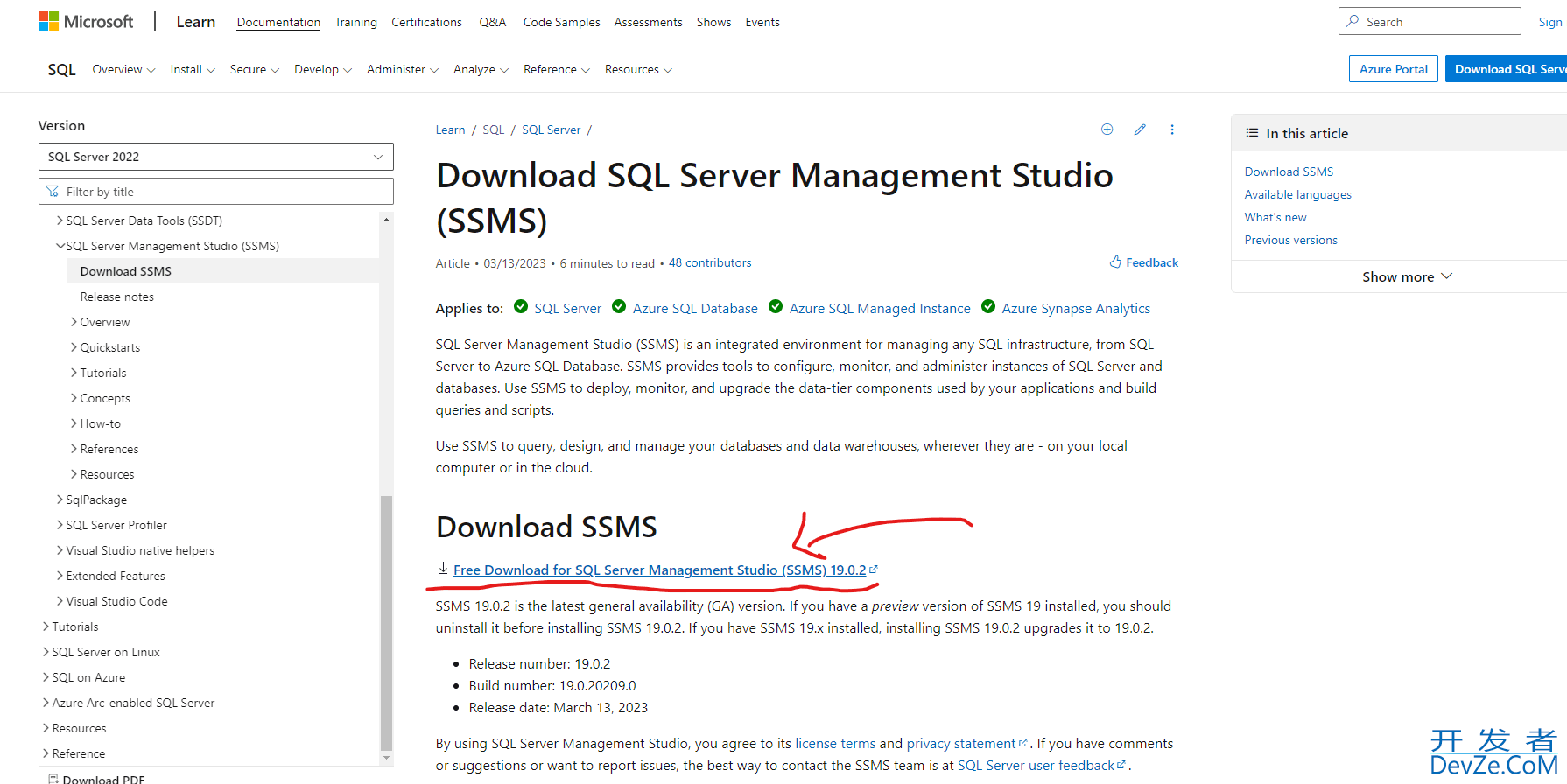Click the edit pencil icon
Image resolution: width=1567 pixels, height=784 pixels.
pos(1140,129)
